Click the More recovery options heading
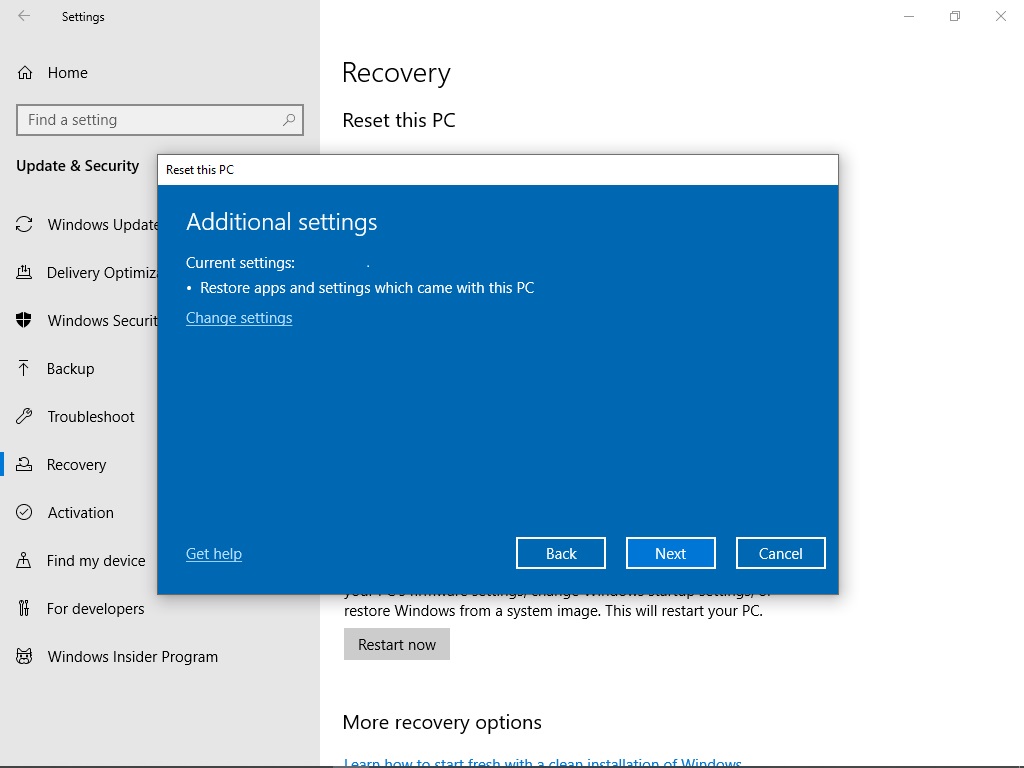 point(442,722)
